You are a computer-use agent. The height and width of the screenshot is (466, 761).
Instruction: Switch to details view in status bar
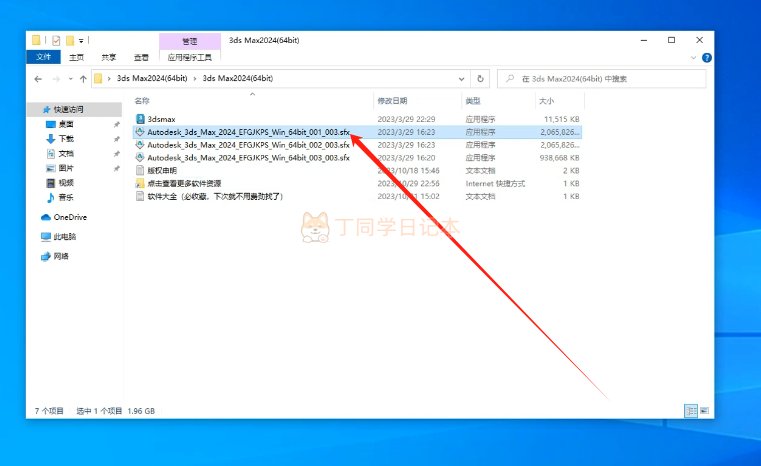[x=691, y=411]
